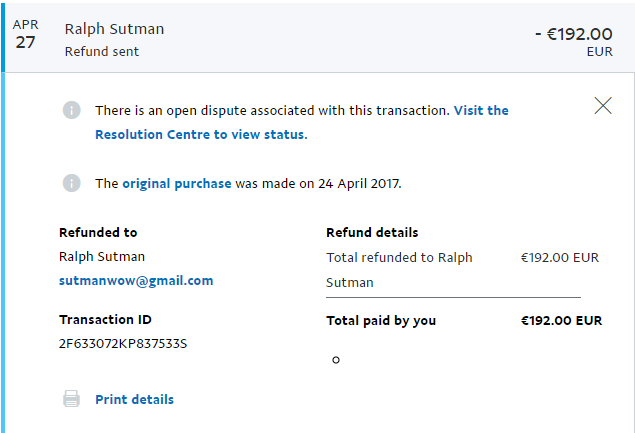Screen dimensions: 635x433
Task: Open the Print details link
Action: [x=134, y=399]
